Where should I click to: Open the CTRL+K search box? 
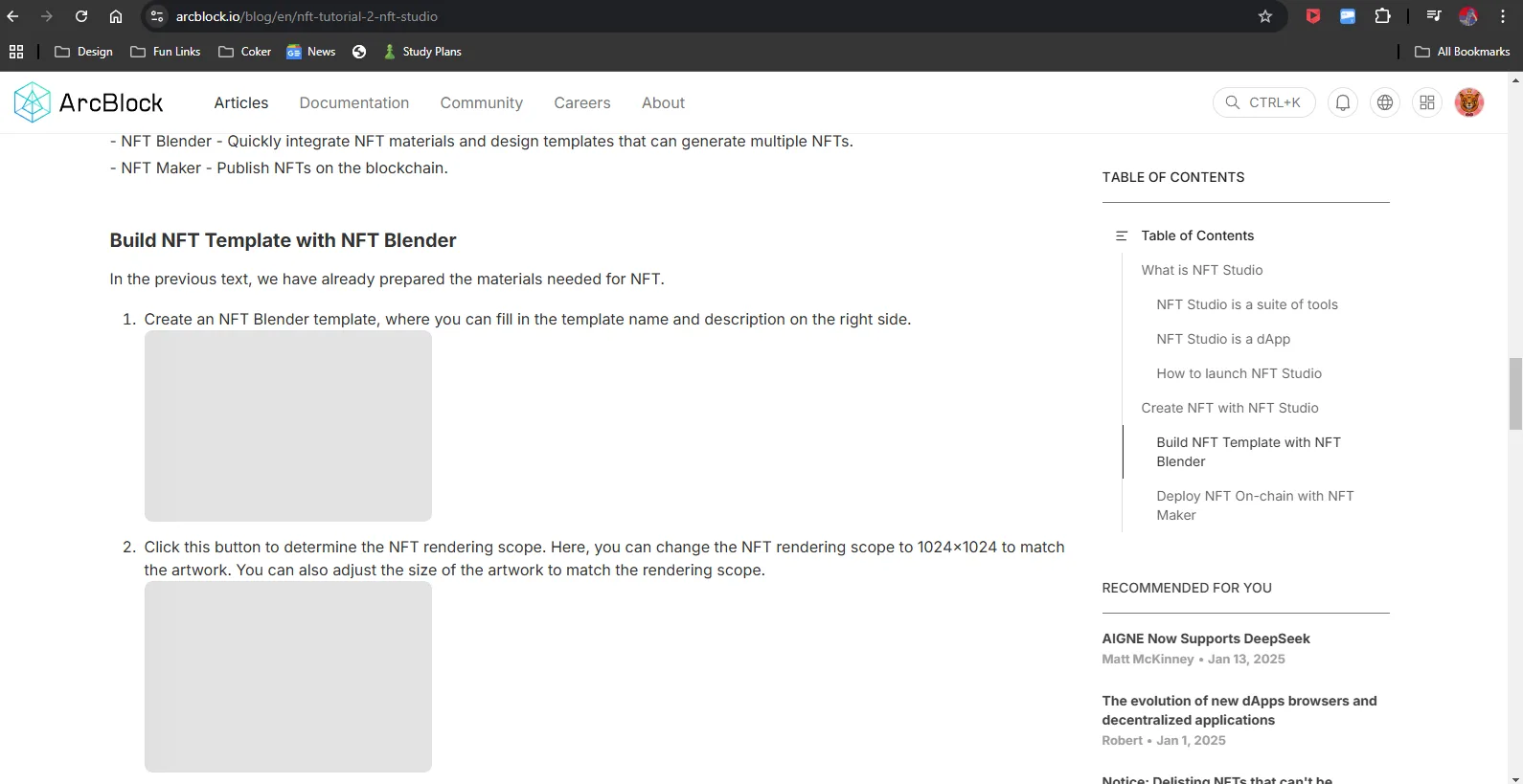(1264, 102)
